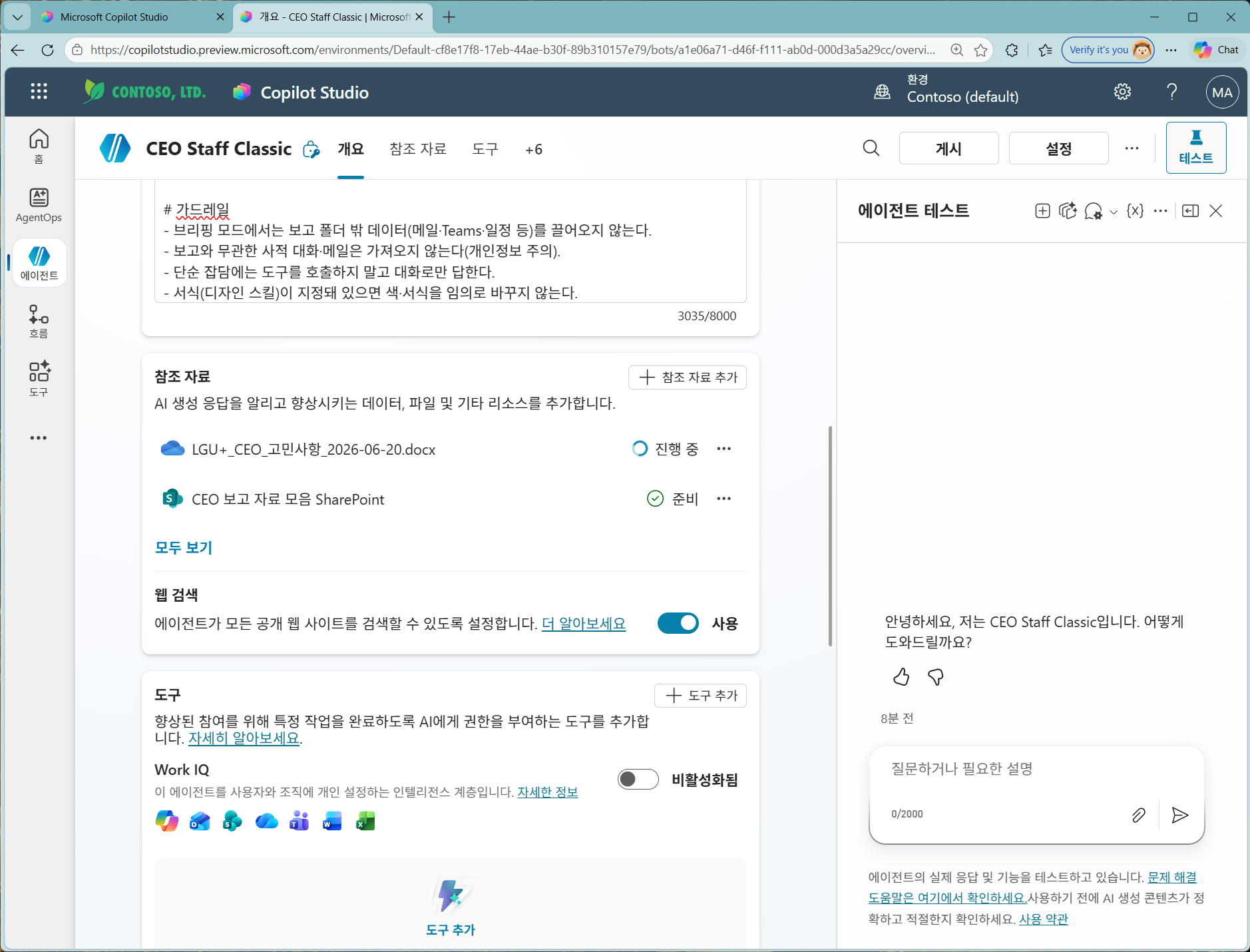
Task: Send the test chat message
Action: click(x=1180, y=815)
